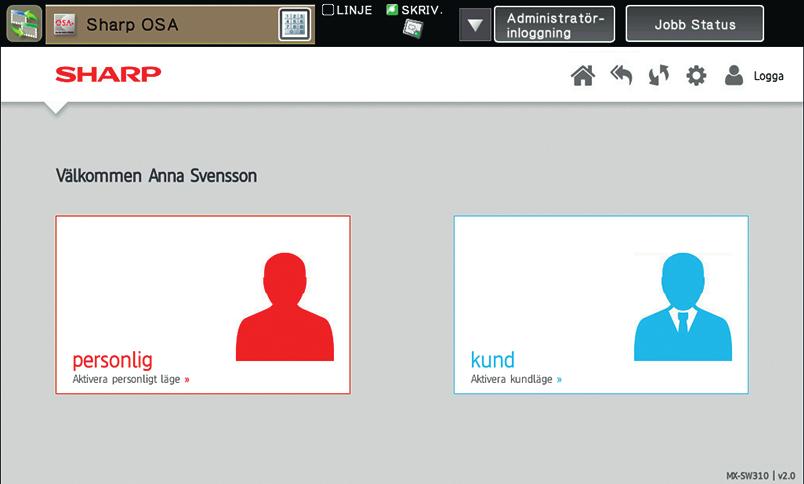Click the back arrow icon
Image resolution: width=804 pixels, height=484 pixels.
(x=621, y=75)
